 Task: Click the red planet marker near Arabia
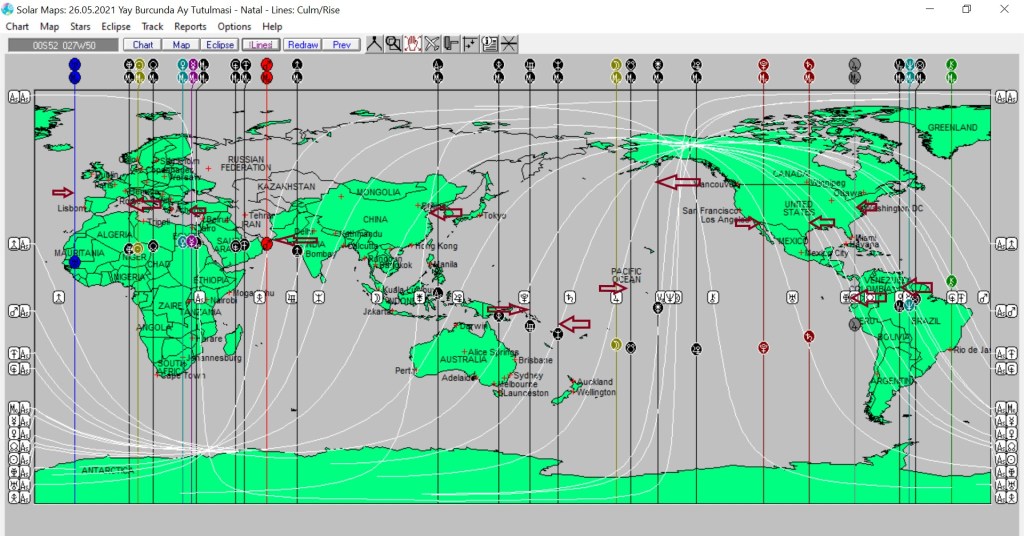pyautogui.click(x=267, y=243)
